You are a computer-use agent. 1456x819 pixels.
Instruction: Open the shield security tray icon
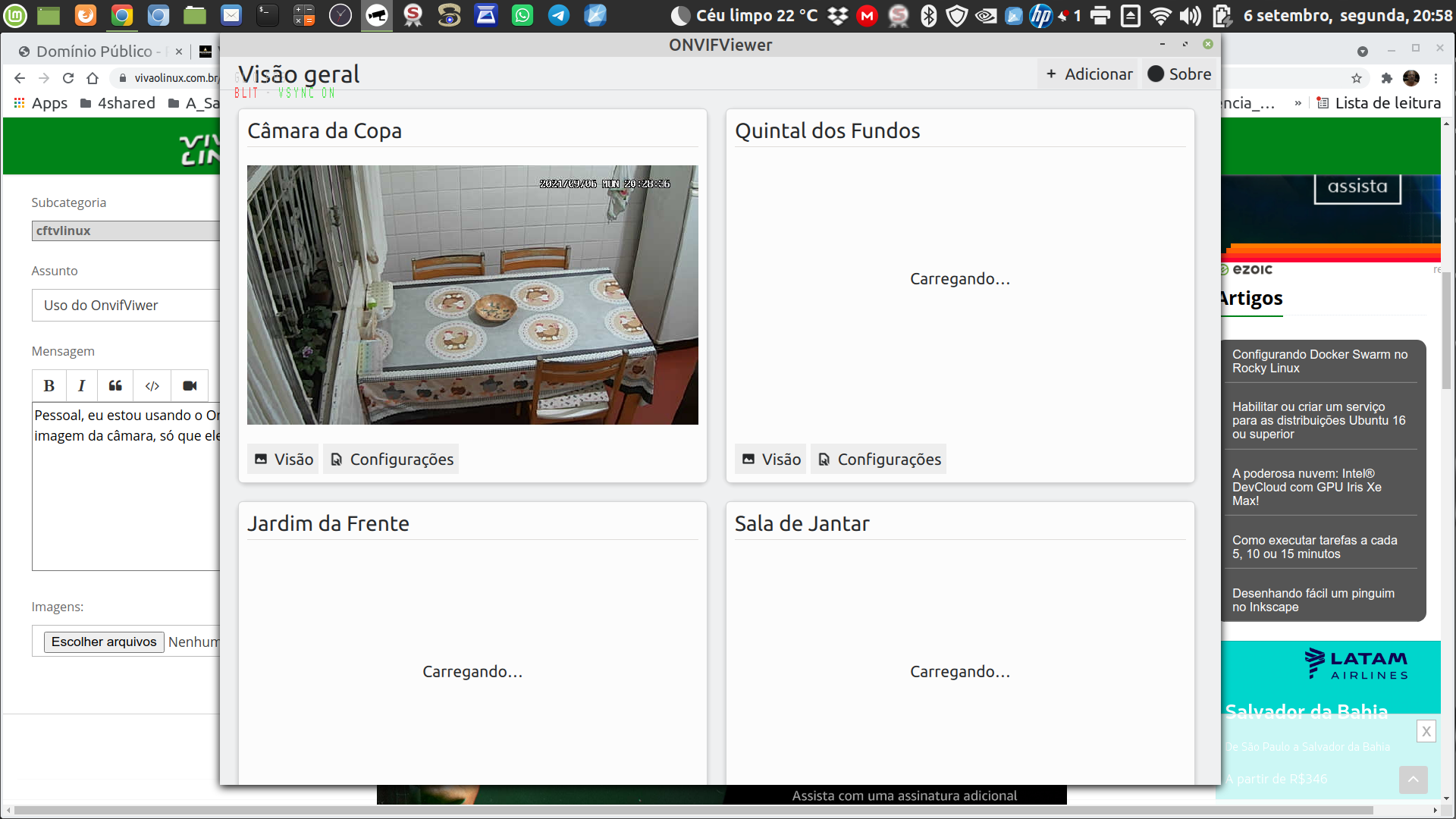[x=957, y=15]
